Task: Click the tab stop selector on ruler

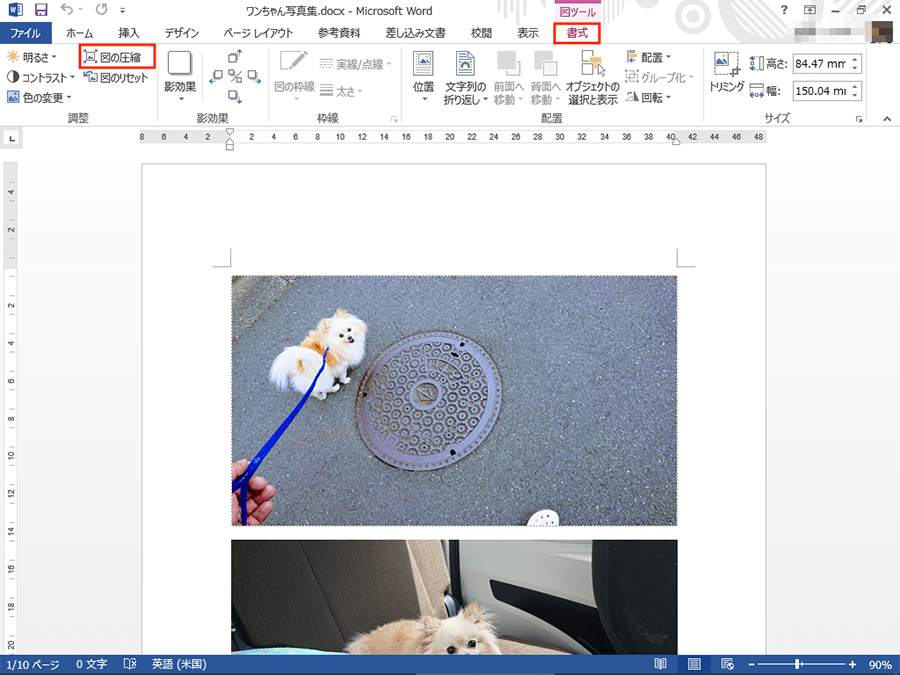Action: coord(12,138)
